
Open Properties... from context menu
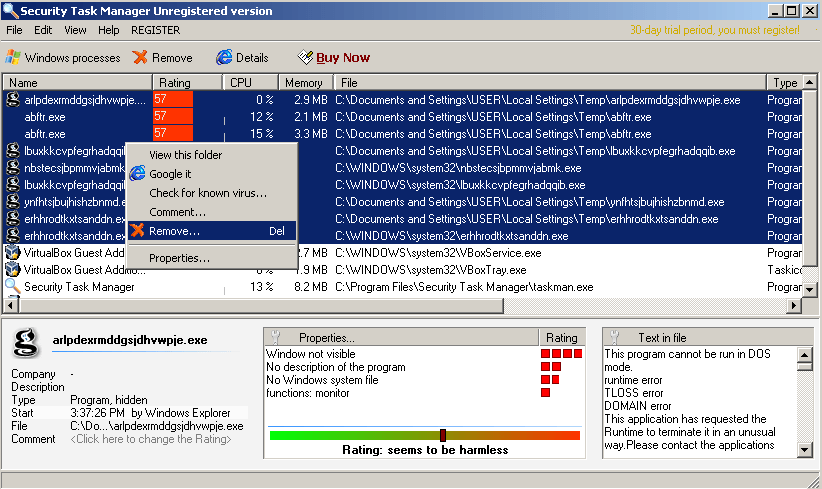click(x=212, y=258)
